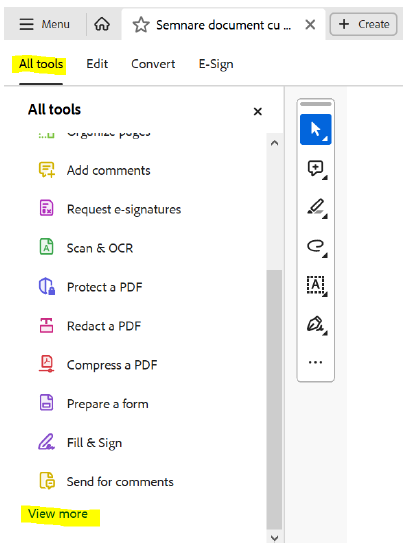
Task: Switch to the Convert tab
Action: [153, 64]
